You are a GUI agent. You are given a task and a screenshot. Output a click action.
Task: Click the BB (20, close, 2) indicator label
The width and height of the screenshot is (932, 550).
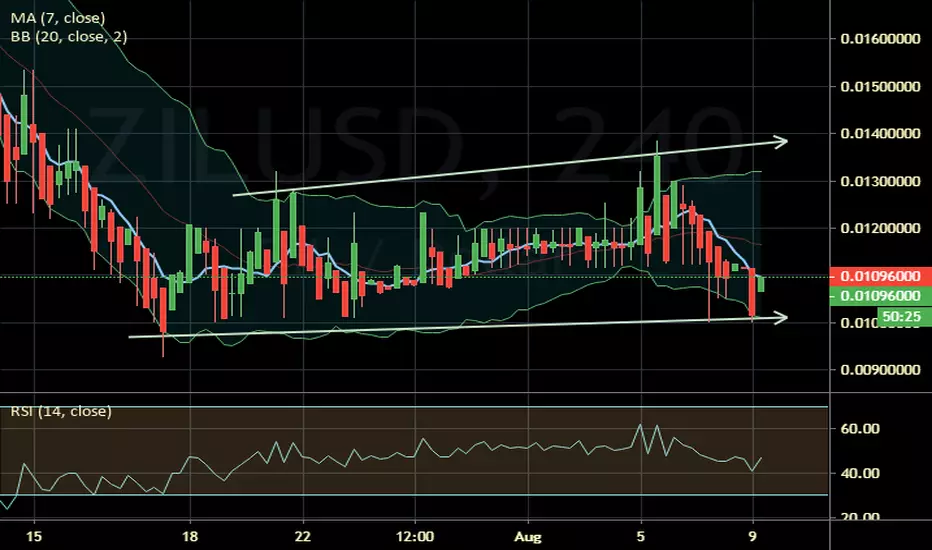69,37
